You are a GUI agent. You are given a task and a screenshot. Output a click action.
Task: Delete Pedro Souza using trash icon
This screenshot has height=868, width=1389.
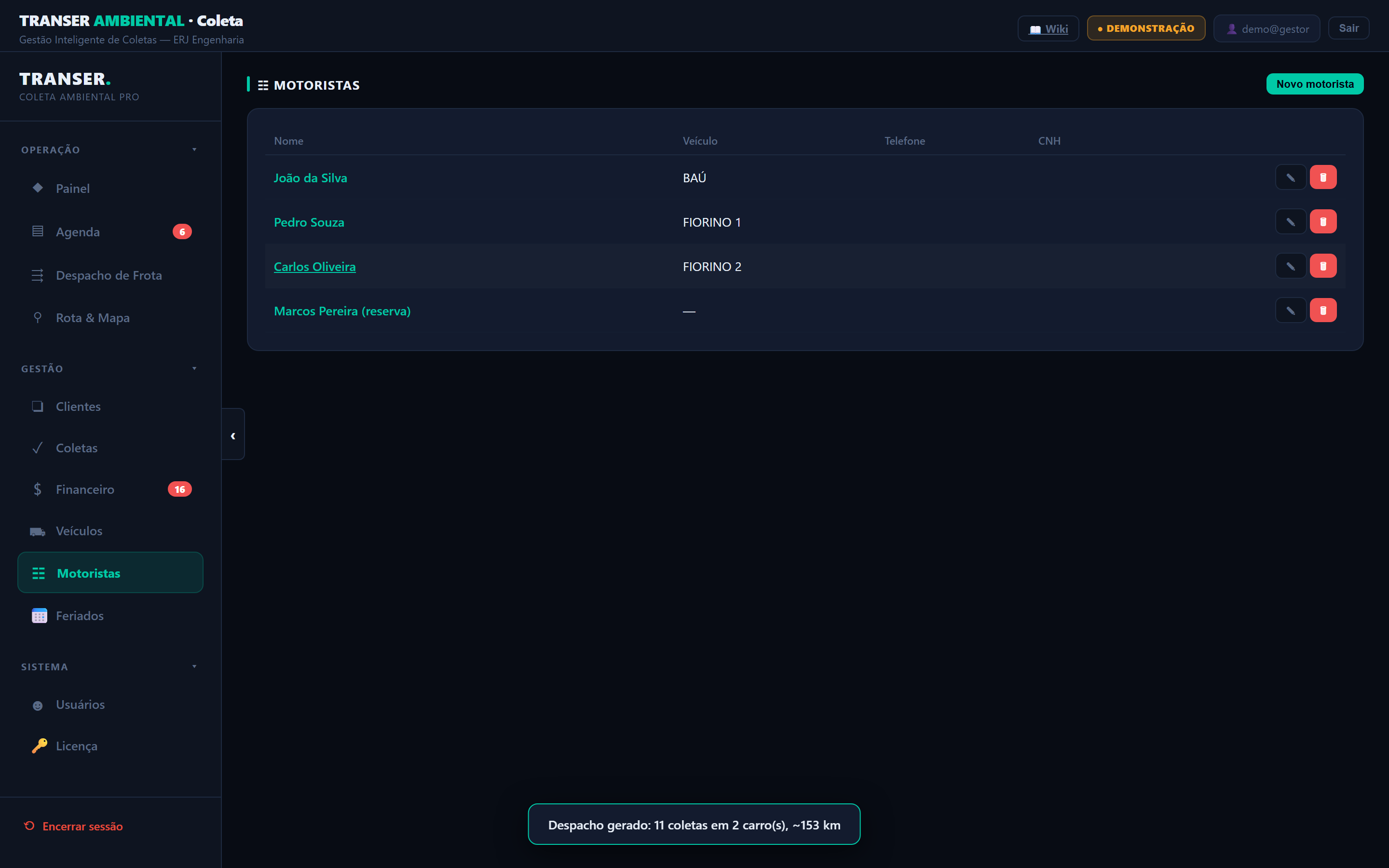(1323, 222)
